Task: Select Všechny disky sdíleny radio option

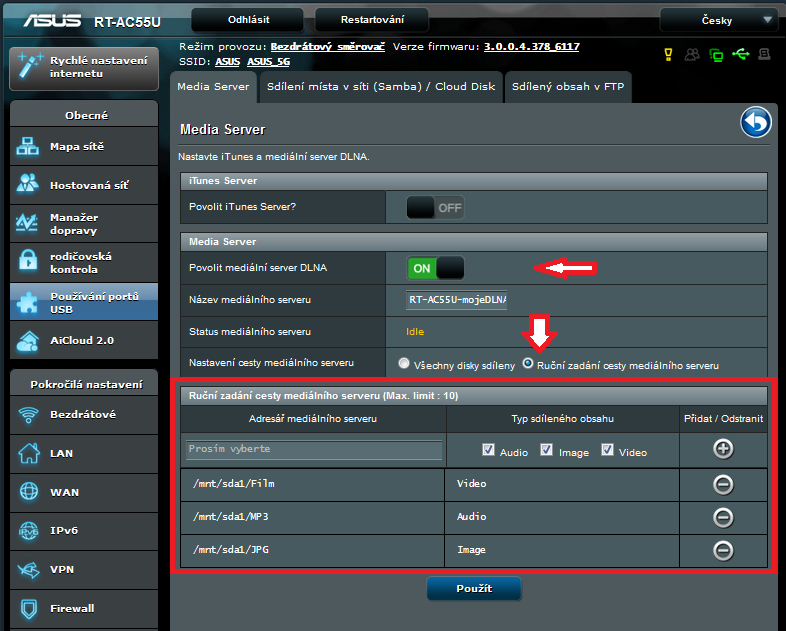Action: pyautogui.click(x=404, y=365)
